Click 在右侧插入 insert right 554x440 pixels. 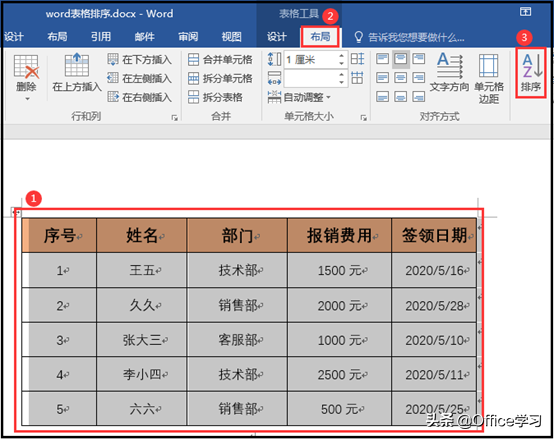[140, 97]
